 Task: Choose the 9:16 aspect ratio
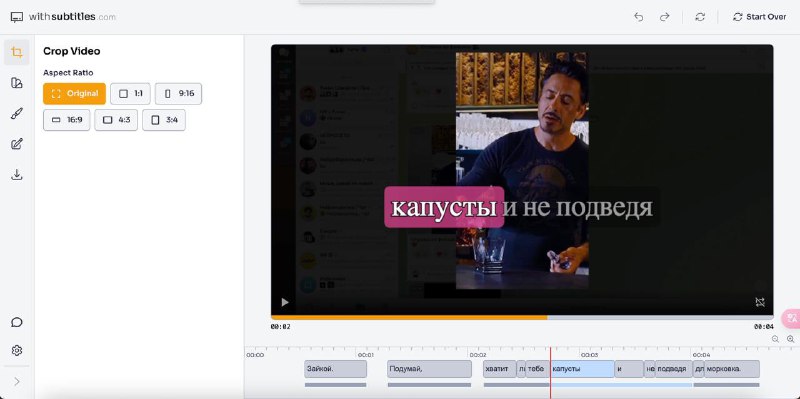coord(179,94)
